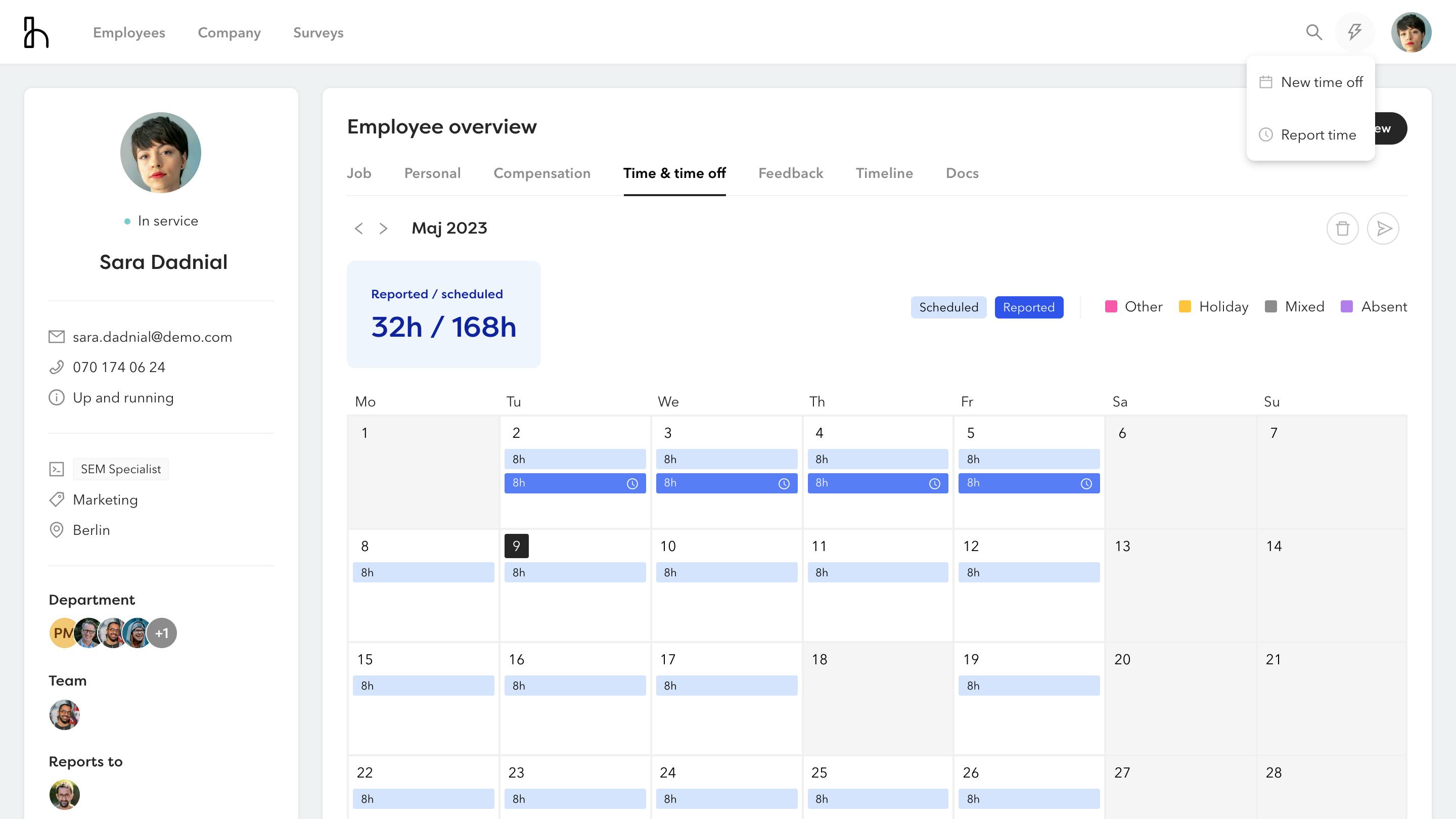This screenshot has height=819, width=1456.
Task: Open the scheduled 8h bar on May 2
Action: pyautogui.click(x=575, y=460)
